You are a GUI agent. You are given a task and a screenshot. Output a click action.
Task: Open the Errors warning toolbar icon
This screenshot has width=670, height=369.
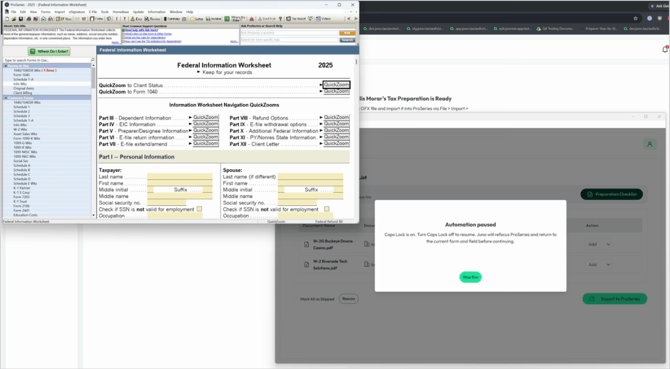[136, 19]
